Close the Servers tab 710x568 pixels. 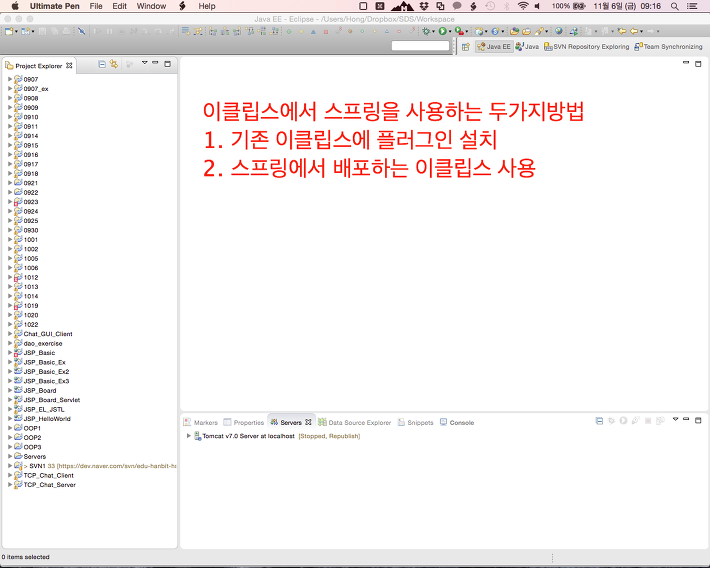(x=308, y=422)
